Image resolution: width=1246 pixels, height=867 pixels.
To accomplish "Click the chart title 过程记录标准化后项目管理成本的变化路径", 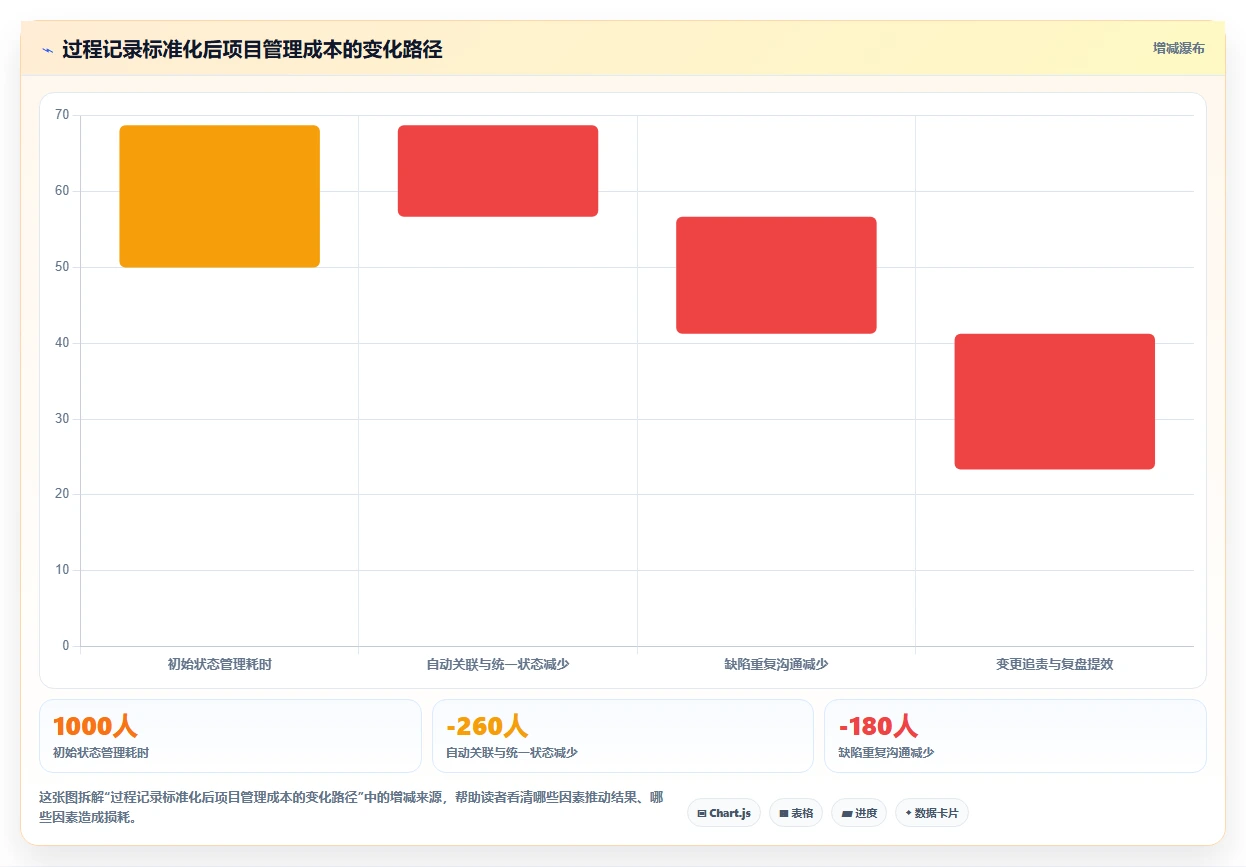I will [252, 49].
